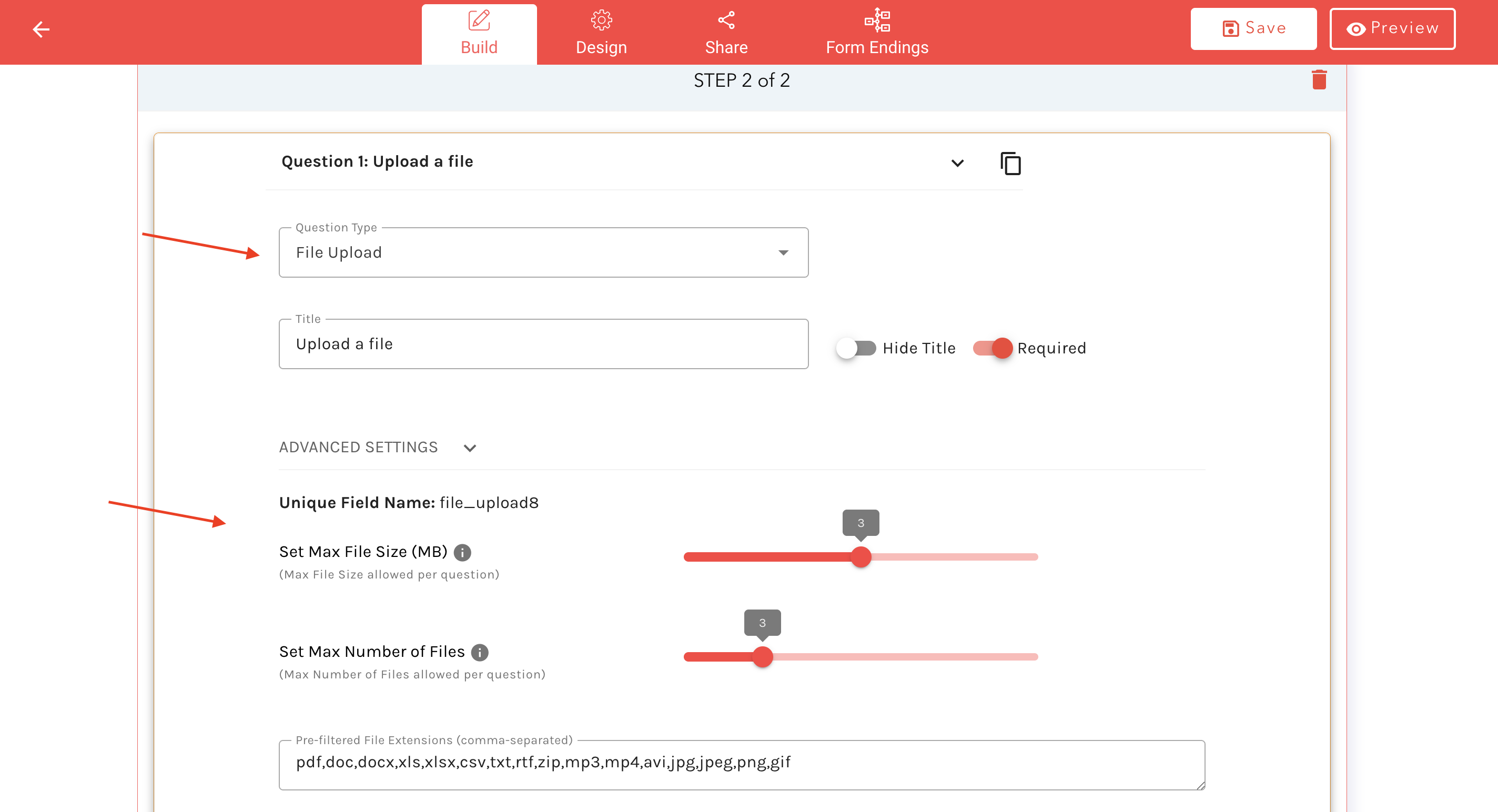Switch to the Share tab
1498x812 pixels.
[x=726, y=33]
